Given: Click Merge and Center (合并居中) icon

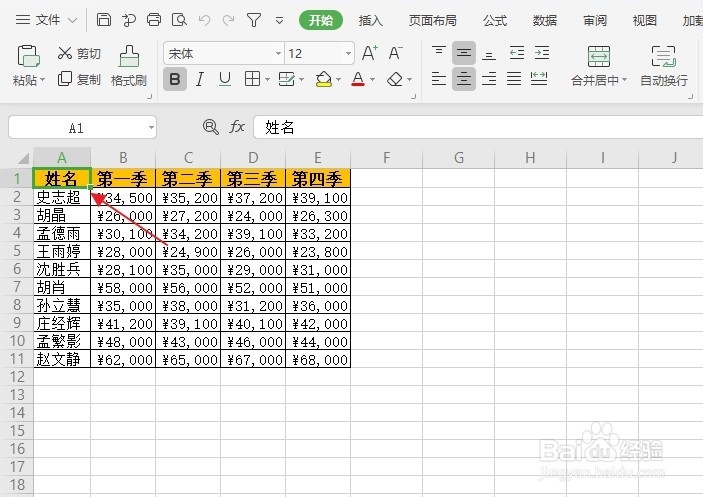Looking at the screenshot, I should [x=599, y=56].
